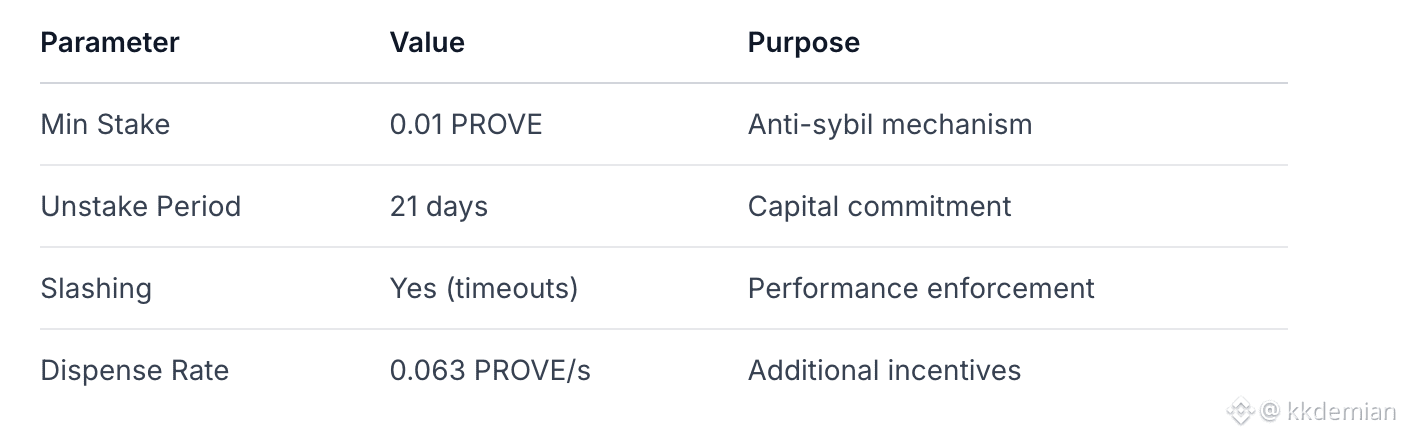
Task: Select the Unstake Period row label
Action: (140, 206)
